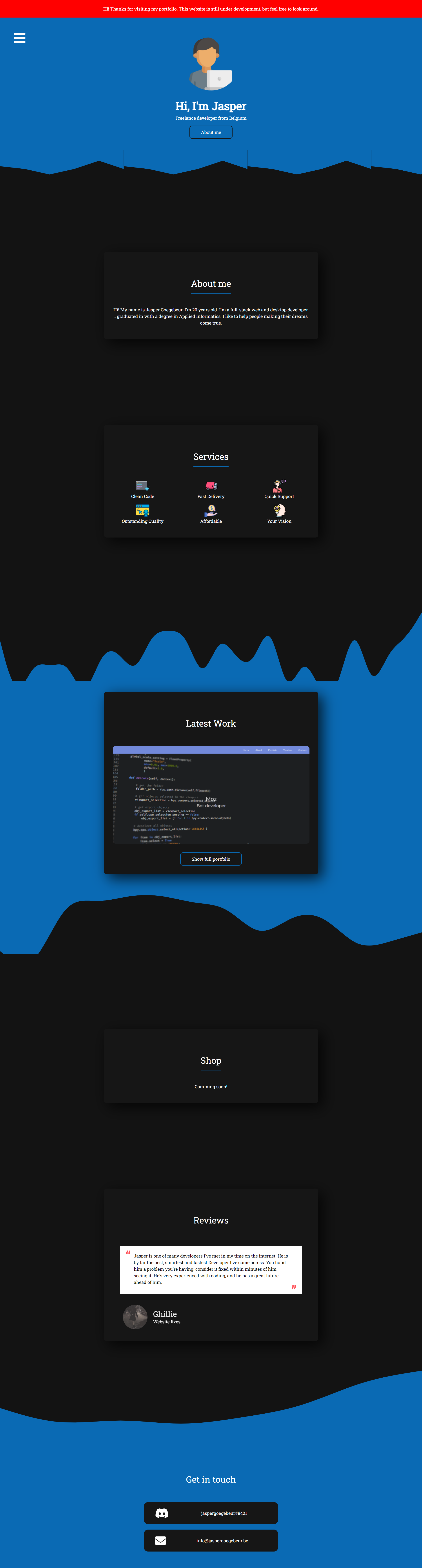Select the Home tab in portfolio preview
This screenshot has height=1568, width=422.
[246, 750]
